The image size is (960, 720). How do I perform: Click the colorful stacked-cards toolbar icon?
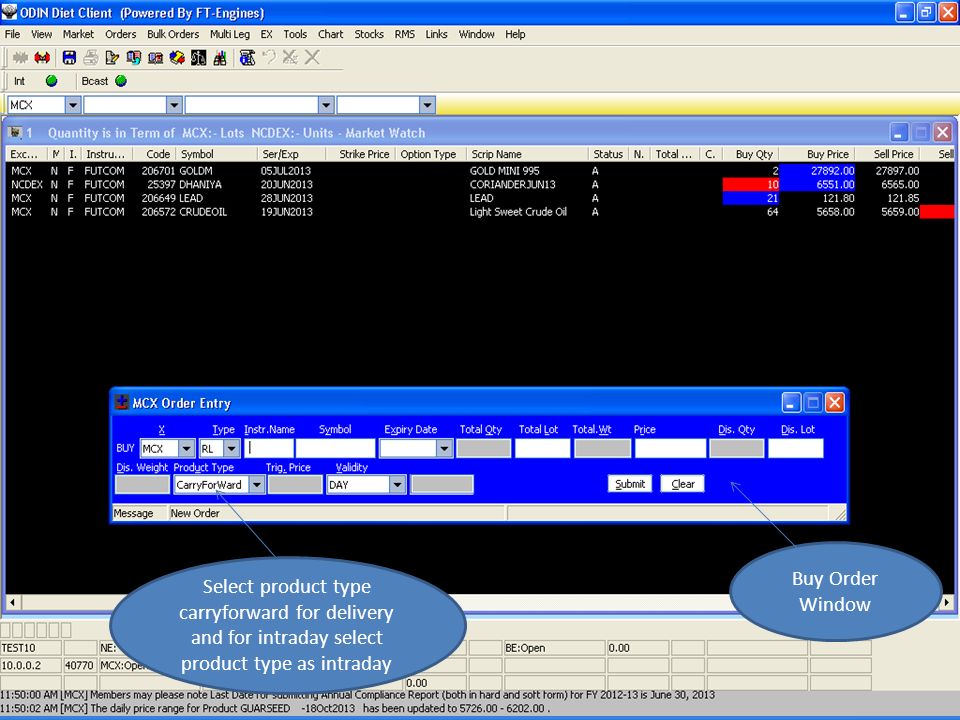pos(177,58)
